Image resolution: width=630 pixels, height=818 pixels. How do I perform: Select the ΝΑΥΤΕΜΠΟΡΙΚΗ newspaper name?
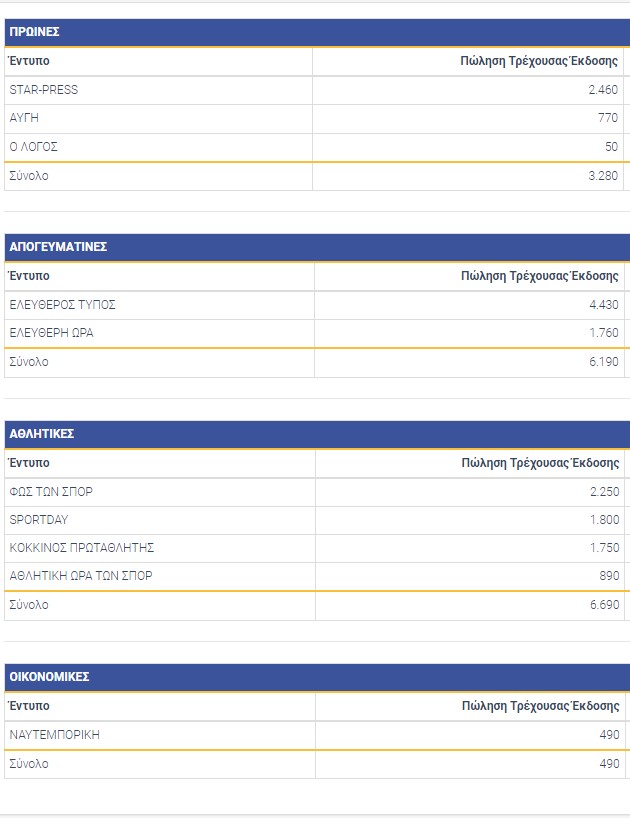point(54,735)
